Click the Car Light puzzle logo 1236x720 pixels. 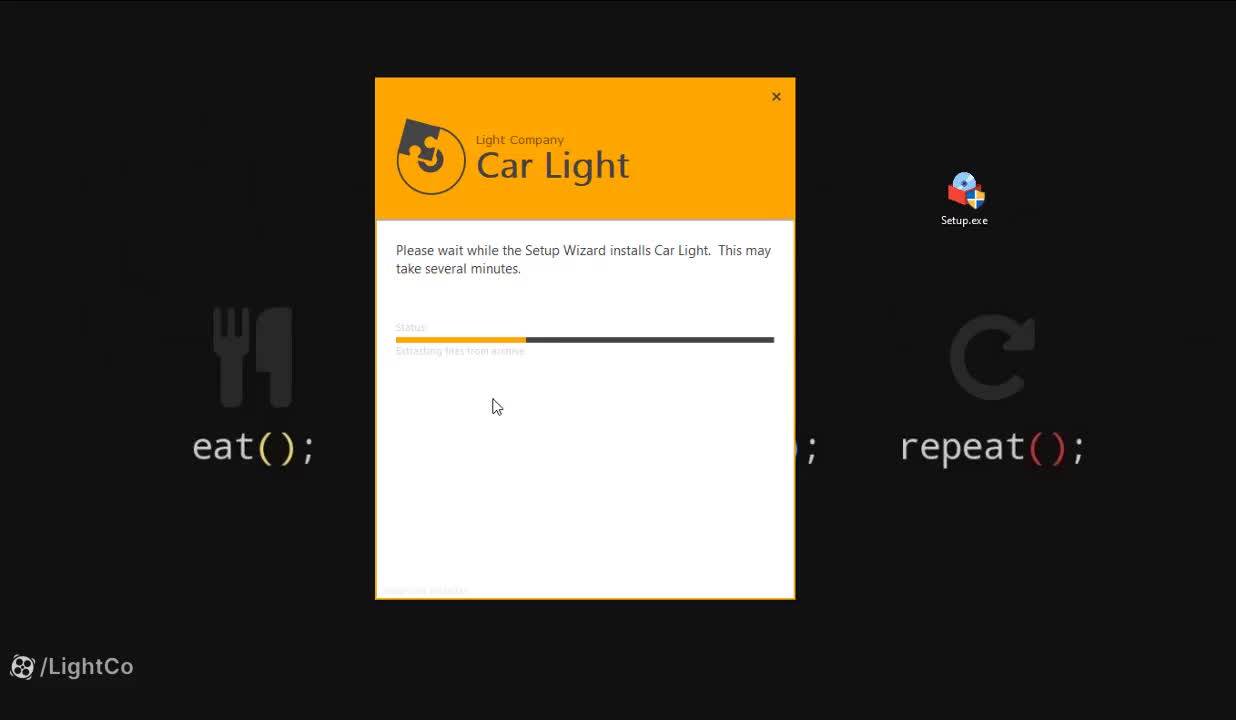click(430, 157)
